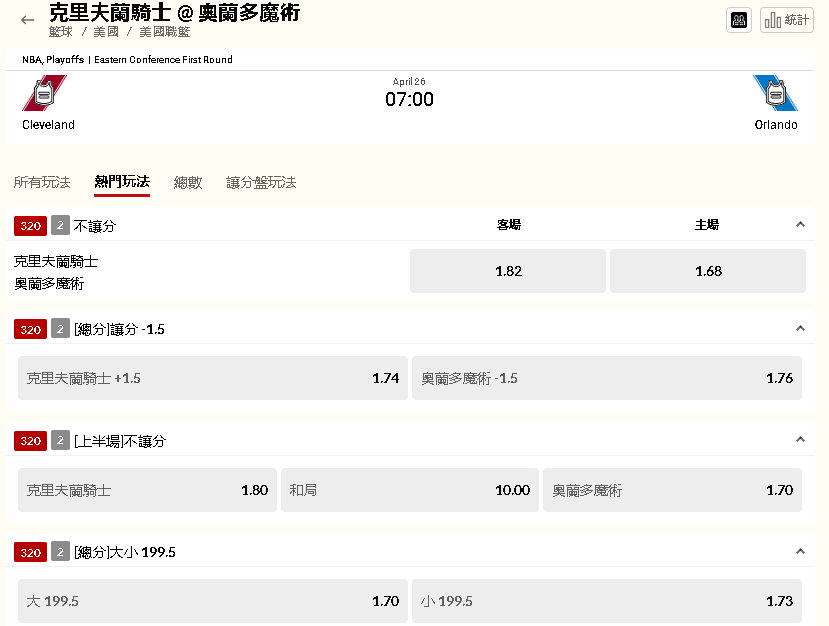829x626 pixels.
Task: Click the 320 badge beside [上半場]不讓分
Action: [x=31, y=440]
